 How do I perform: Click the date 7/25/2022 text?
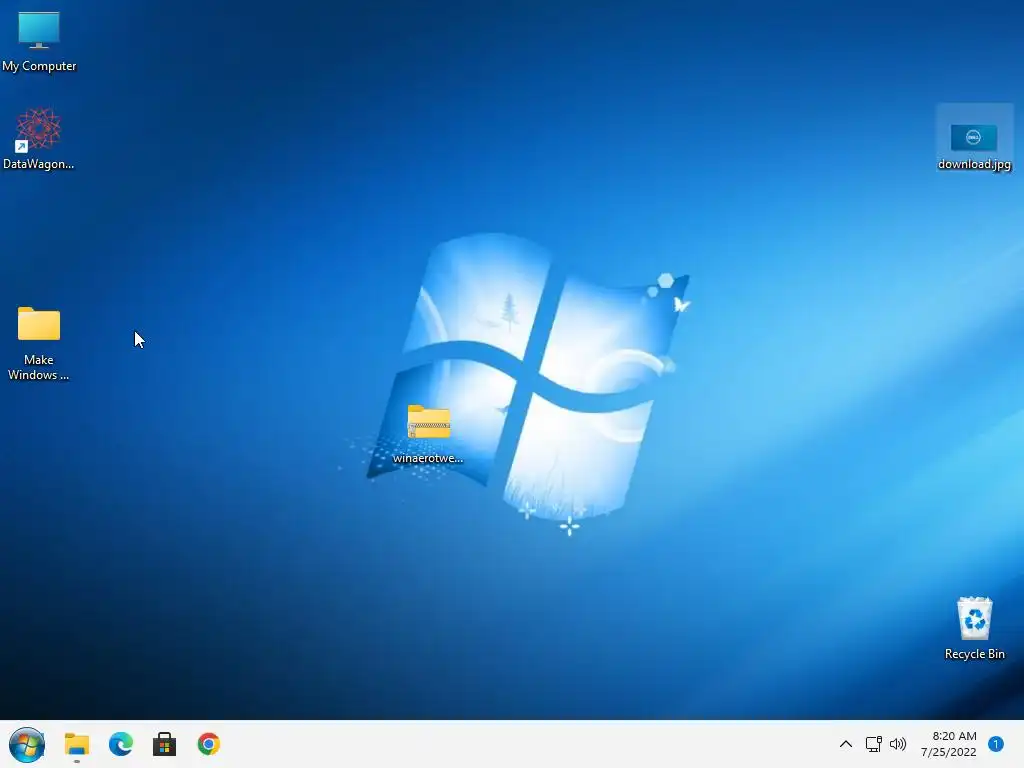coord(948,752)
